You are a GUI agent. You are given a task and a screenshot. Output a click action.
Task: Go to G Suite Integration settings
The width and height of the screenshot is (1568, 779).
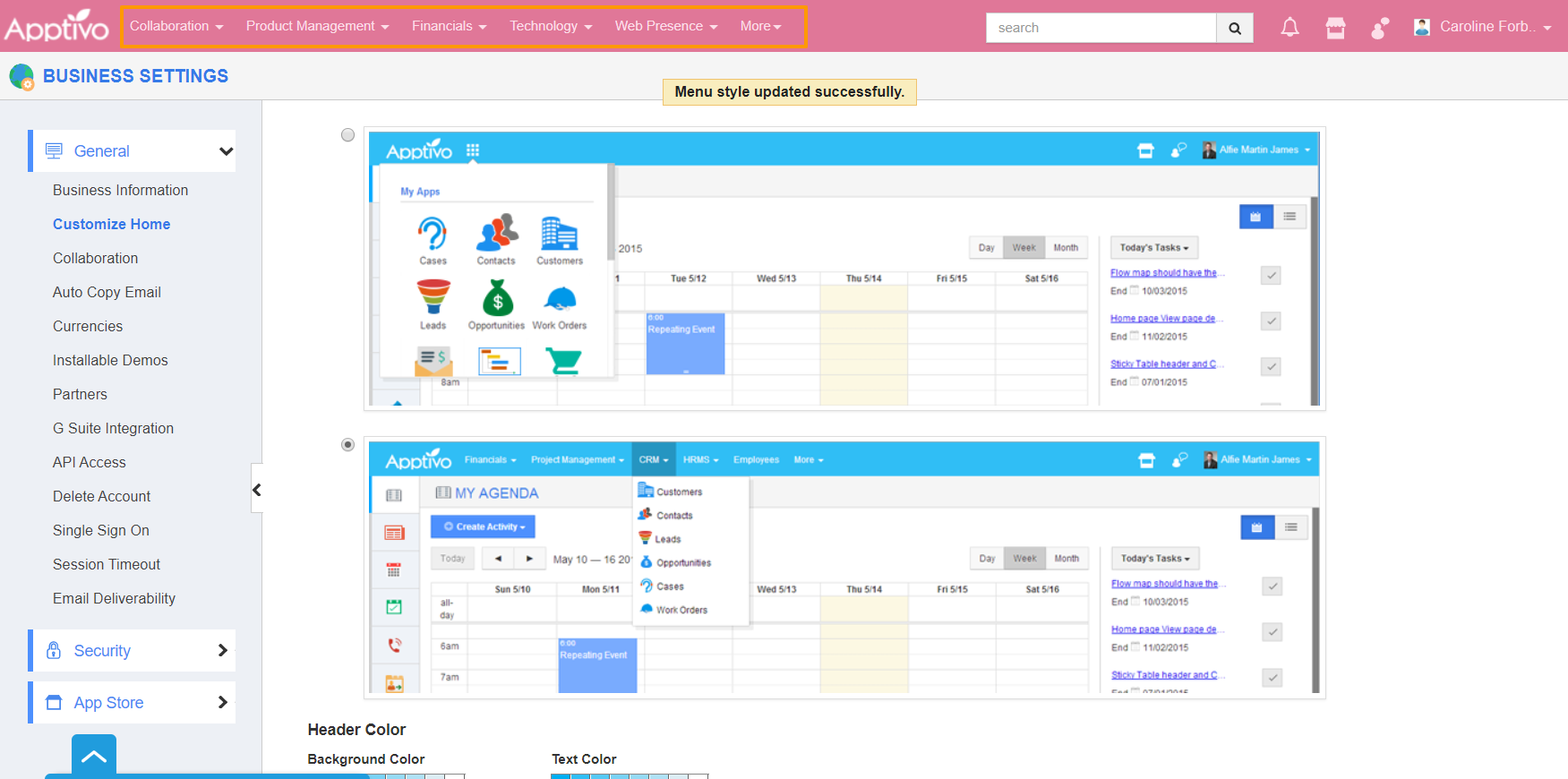click(x=113, y=428)
